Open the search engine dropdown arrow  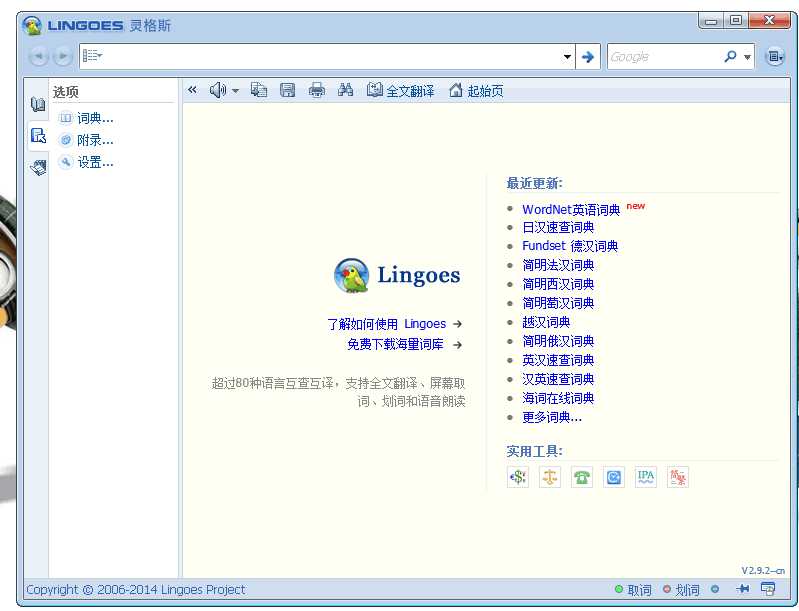pos(747,57)
